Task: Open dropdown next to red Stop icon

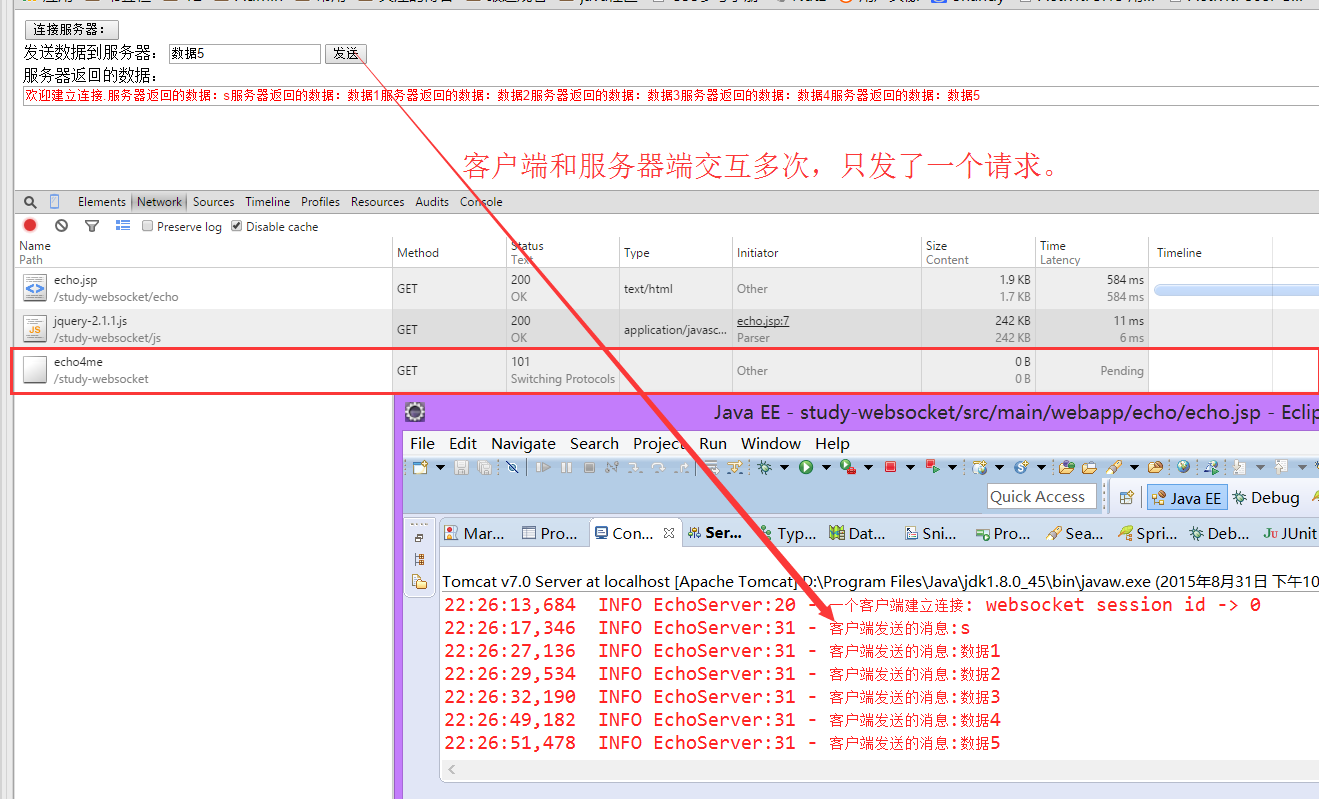Action: (x=910, y=467)
